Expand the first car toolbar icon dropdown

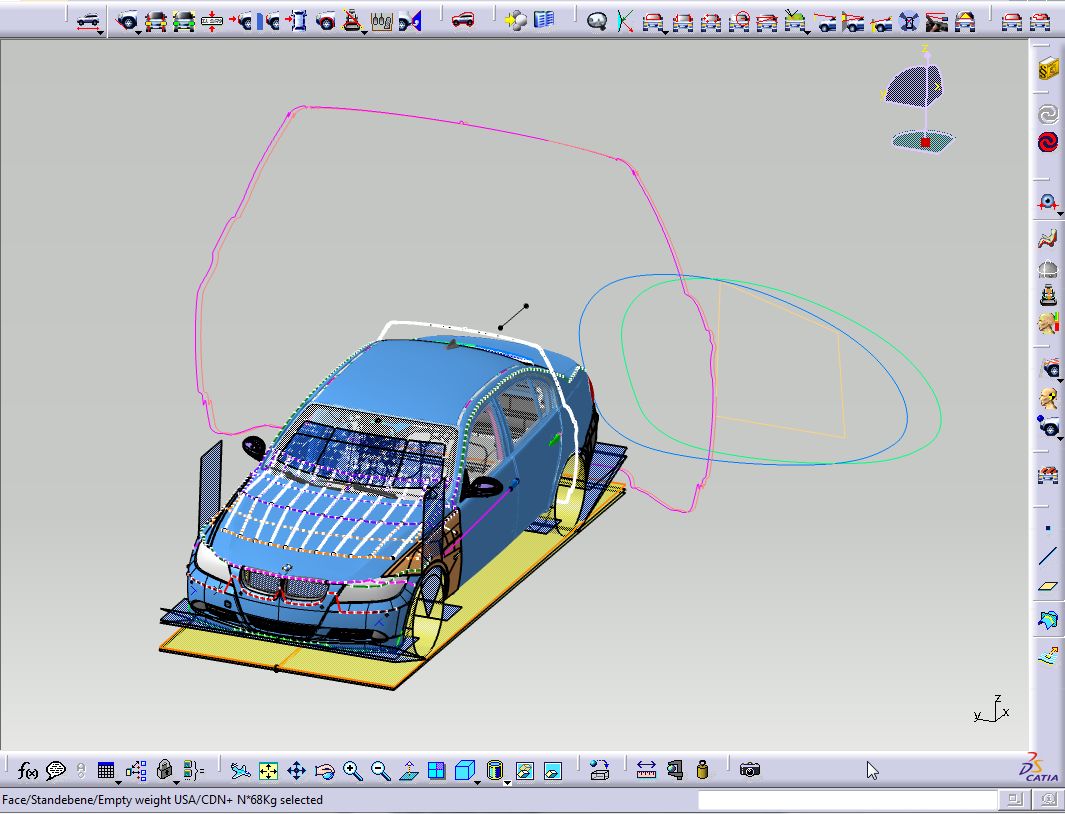102,32
